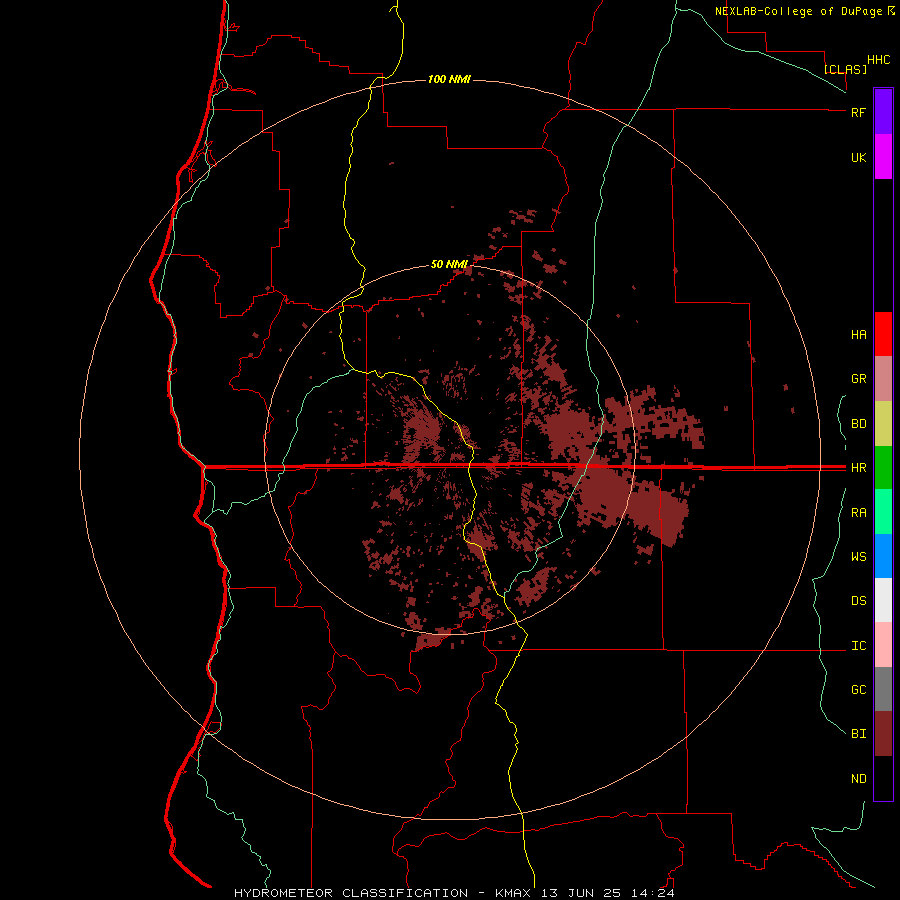Screen dimensions: 900x900
Task: Click the 50 NMI range ring label
Action: click(x=449, y=264)
